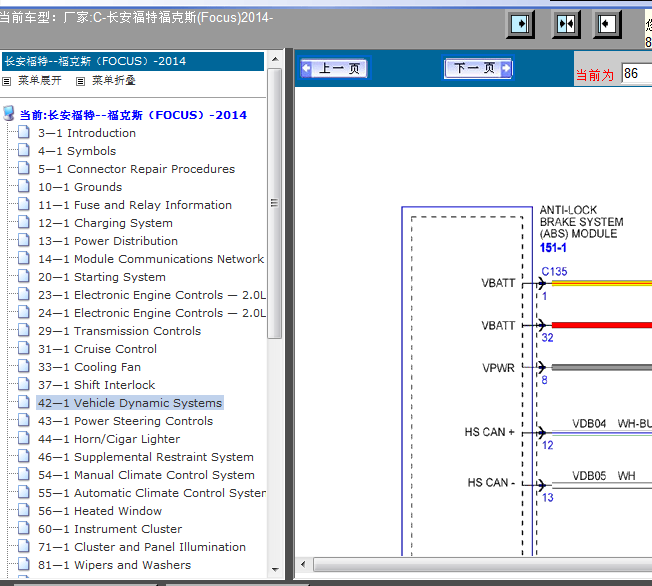The image size is (652, 586).
Task: Click the HS CAN + pin label
Action: [x=490, y=432]
